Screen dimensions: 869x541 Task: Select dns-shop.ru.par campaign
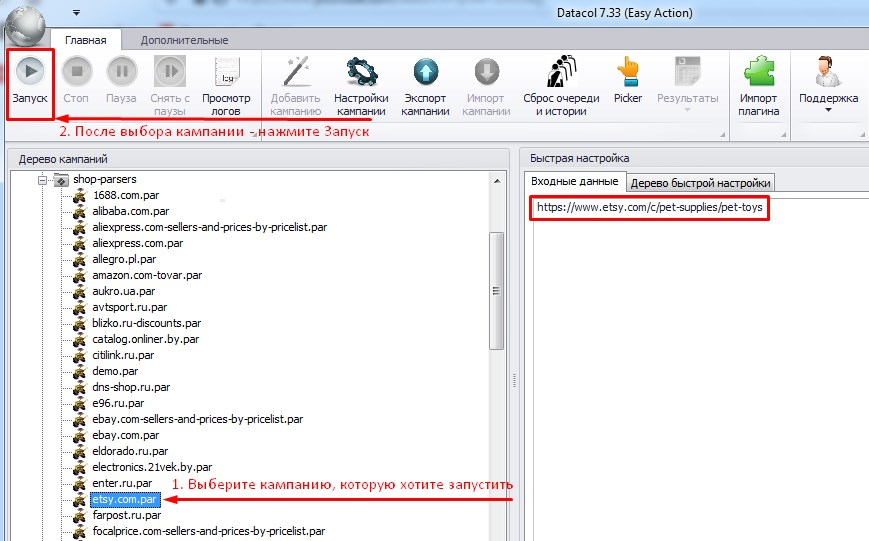point(131,387)
